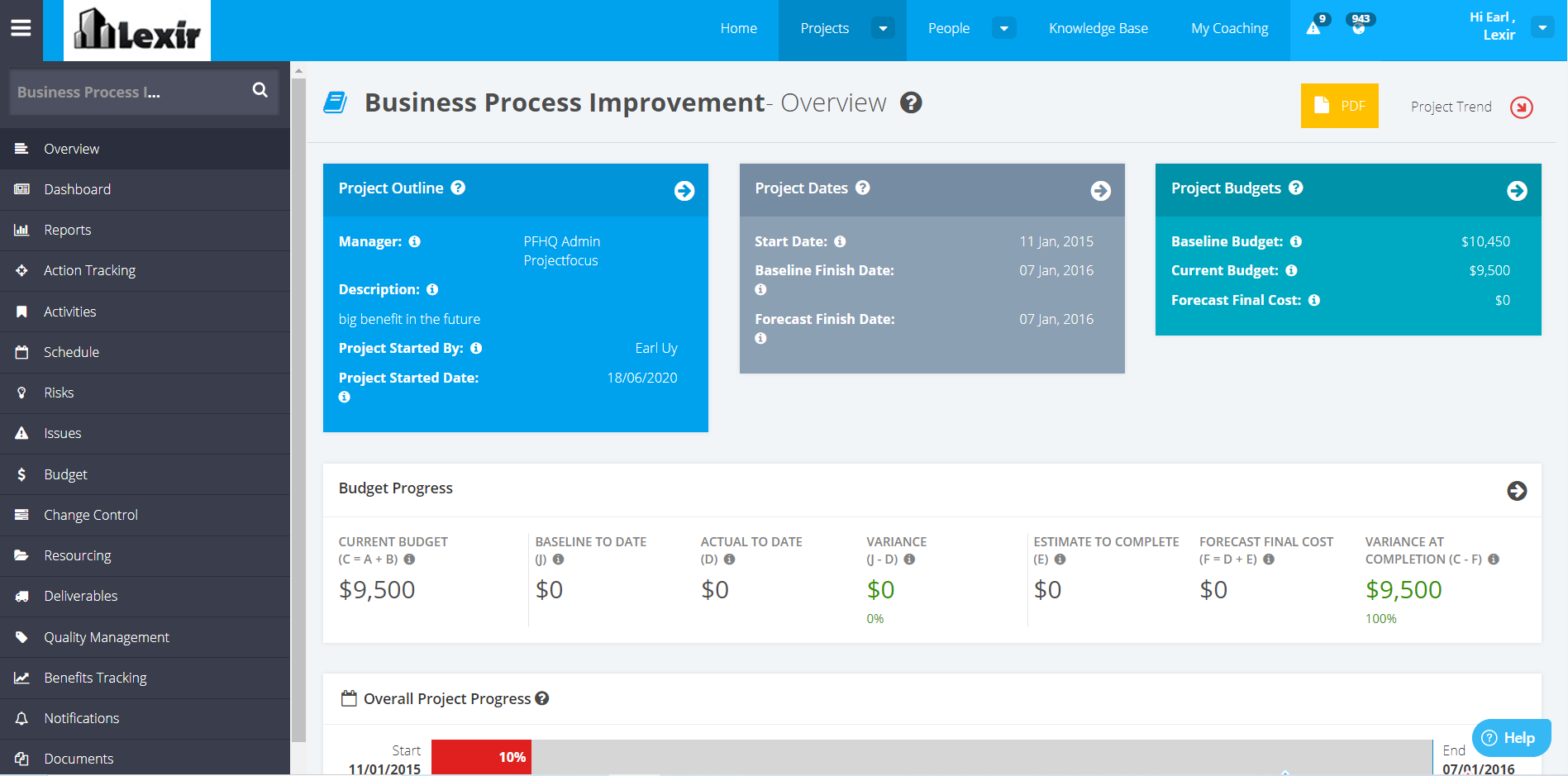Click the sidebar vertical scrollbar

pos(298,411)
